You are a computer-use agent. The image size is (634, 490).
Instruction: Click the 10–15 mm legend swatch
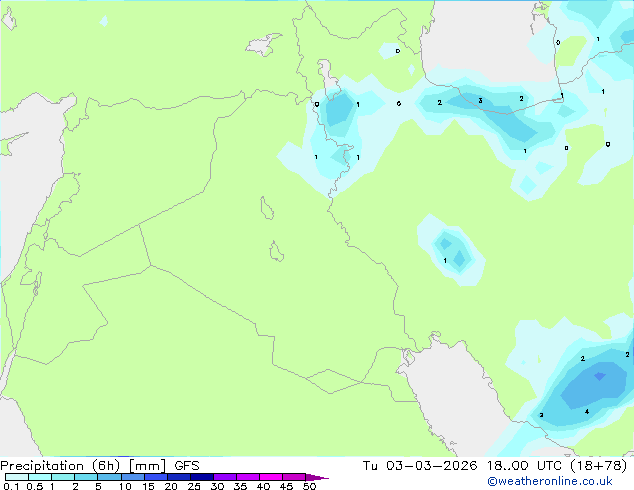pos(133,477)
